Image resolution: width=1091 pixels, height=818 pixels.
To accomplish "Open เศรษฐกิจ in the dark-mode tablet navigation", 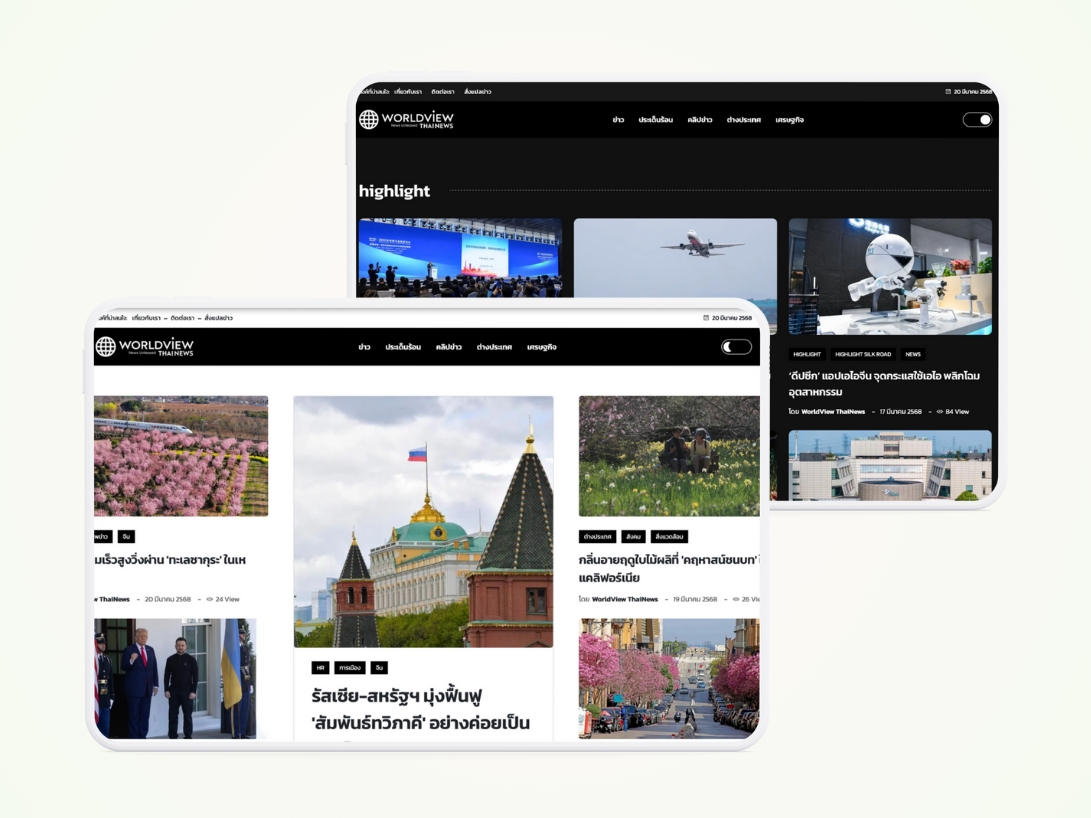I will 790,120.
